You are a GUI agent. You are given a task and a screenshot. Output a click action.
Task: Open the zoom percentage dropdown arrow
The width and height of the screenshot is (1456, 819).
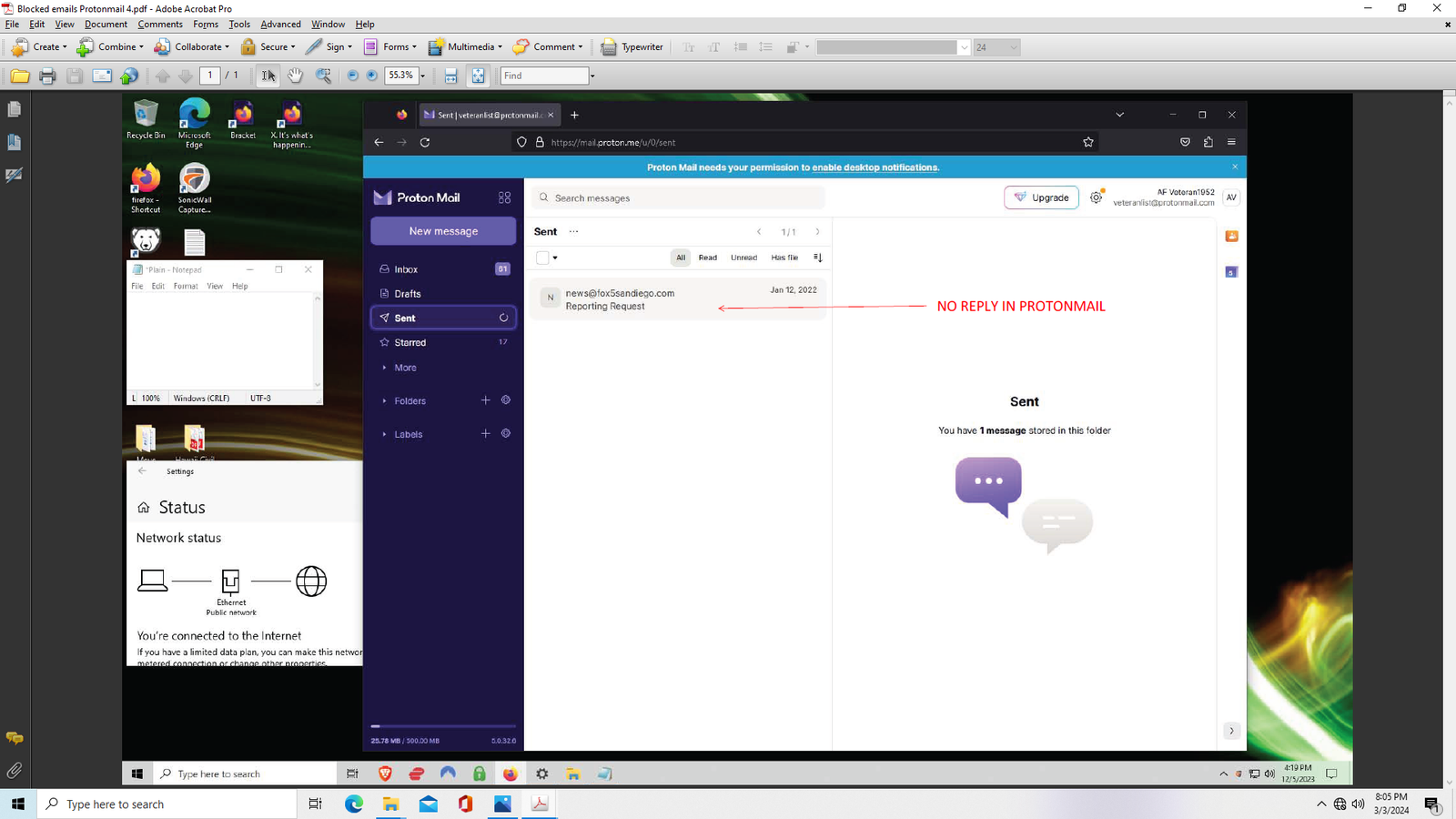click(x=423, y=76)
